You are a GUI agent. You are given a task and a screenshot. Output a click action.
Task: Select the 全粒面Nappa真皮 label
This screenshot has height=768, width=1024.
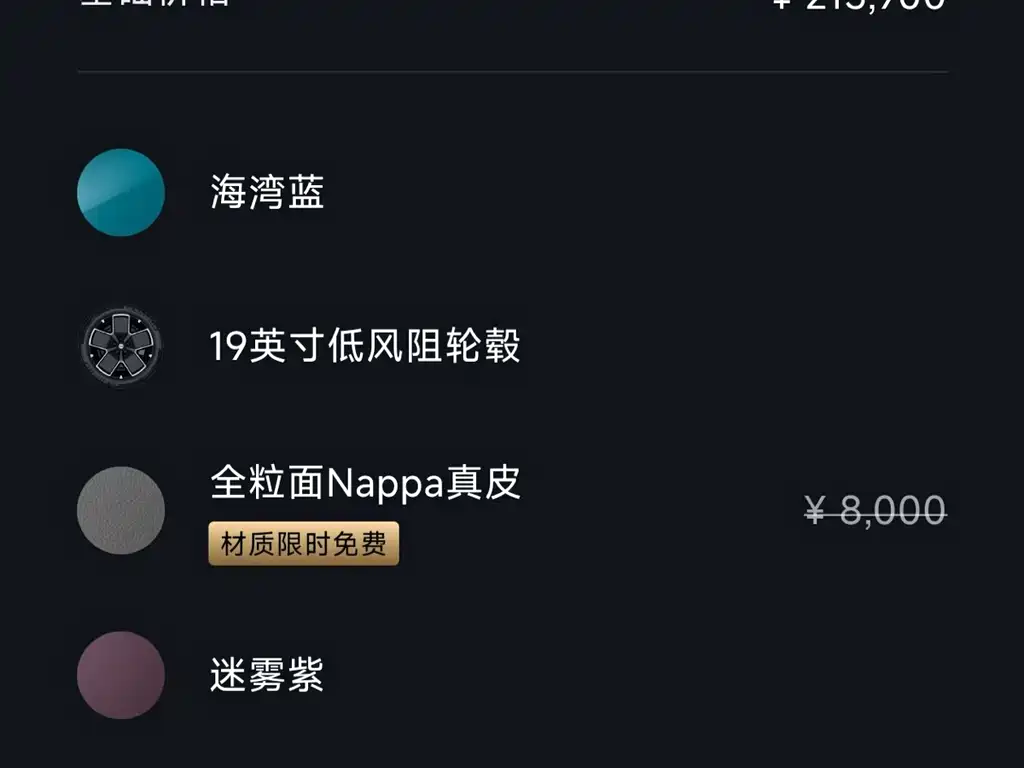pyautogui.click(x=365, y=484)
